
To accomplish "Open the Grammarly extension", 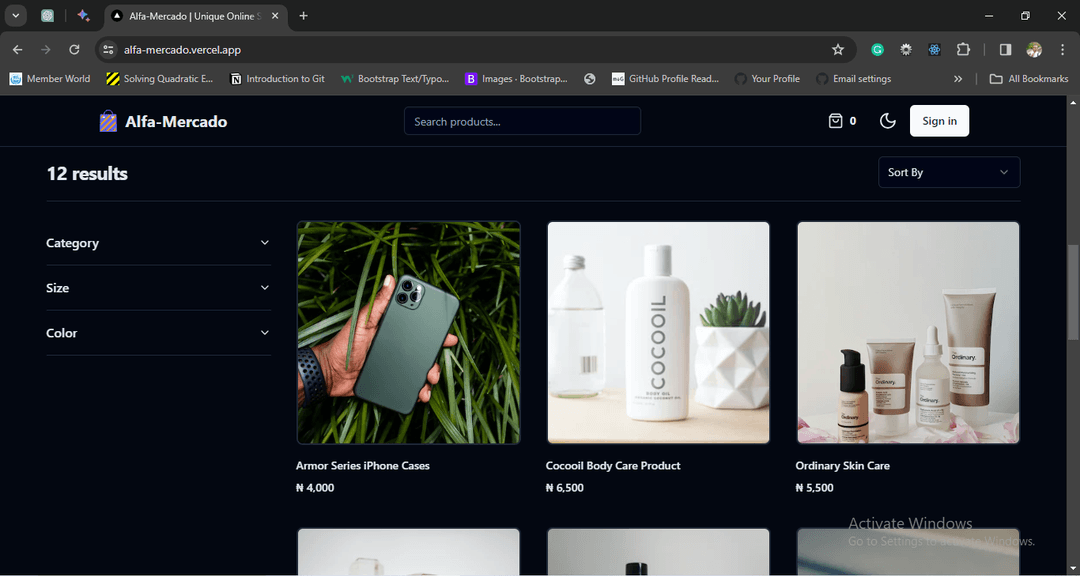I will pos(878,50).
